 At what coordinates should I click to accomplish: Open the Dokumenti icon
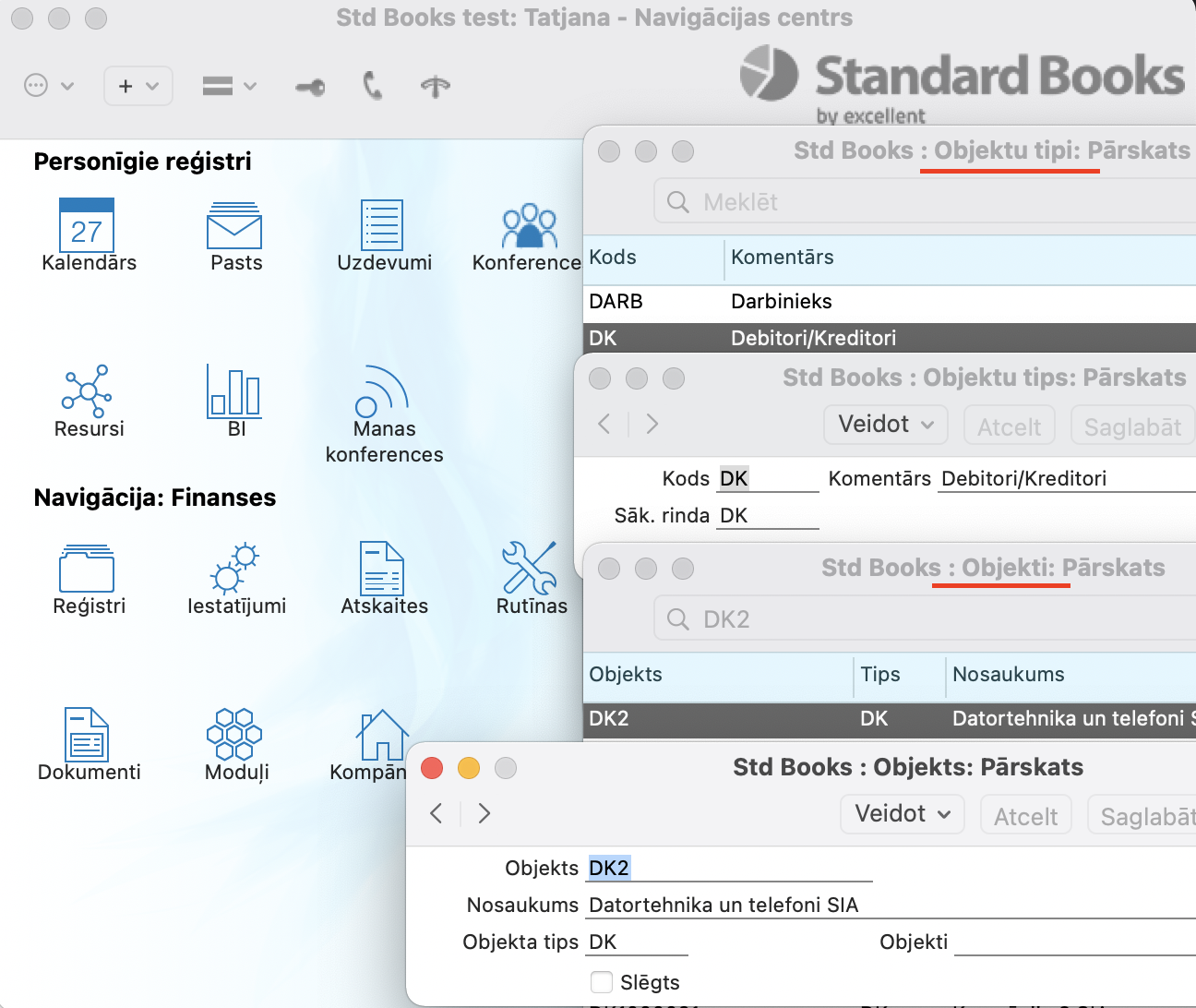coord(87,734)
